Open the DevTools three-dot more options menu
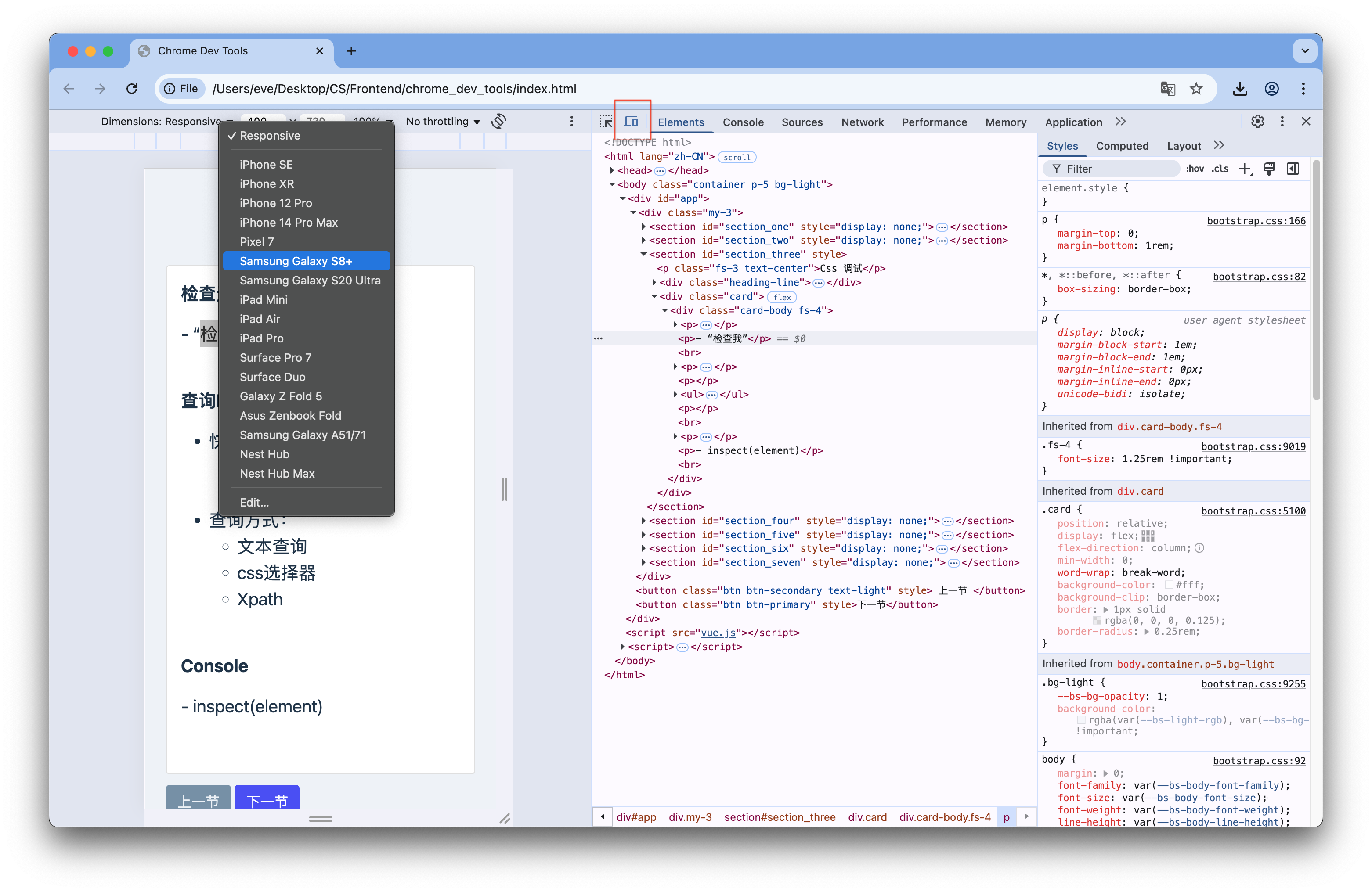The height and width of the screenshot is (892, 1372). pos(1282,122)
